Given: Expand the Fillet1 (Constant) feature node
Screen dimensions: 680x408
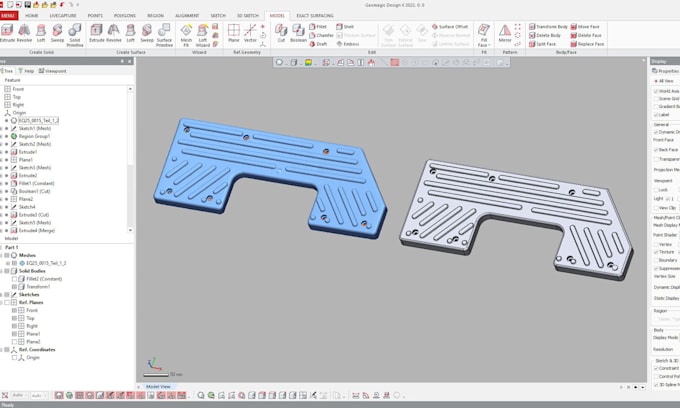Looking at the screenshot, I should pos(1,183).
